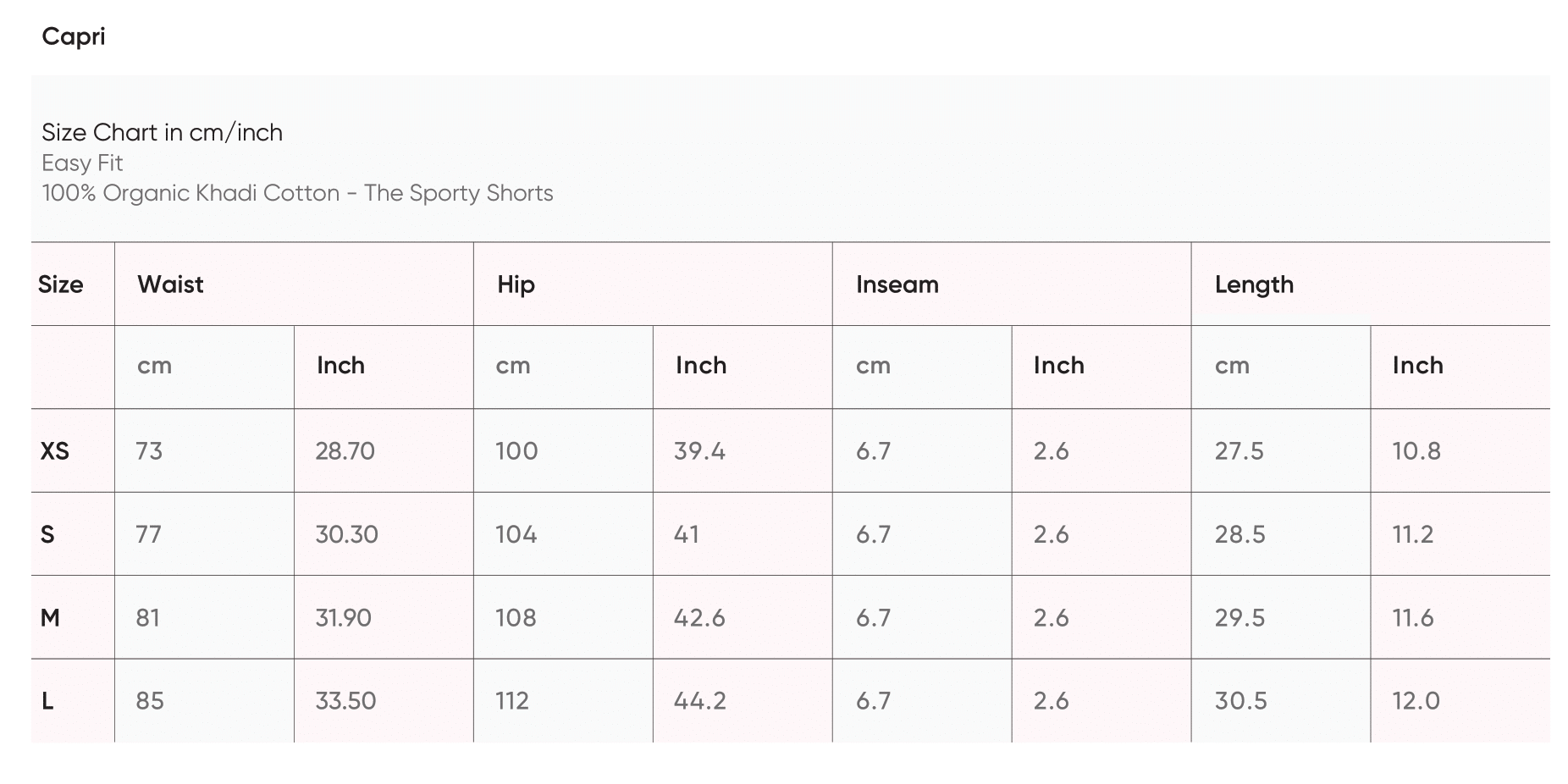This screenshot has height=784, width=1568.
Task: Click the Inseam column header
Action: click(897, 284)
